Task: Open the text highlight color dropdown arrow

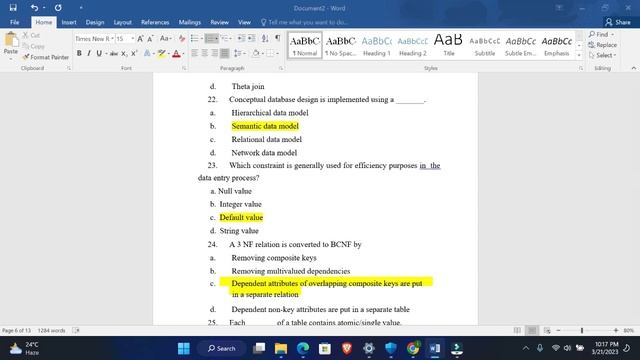Action: tap(169, 53)
